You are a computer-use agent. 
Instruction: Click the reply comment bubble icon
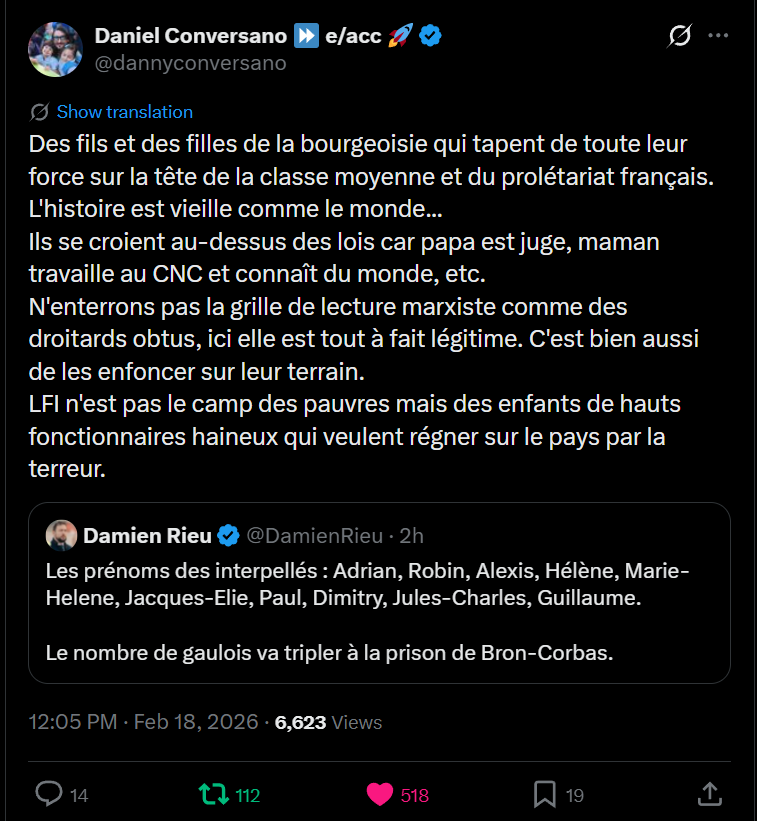click(49, 794)
